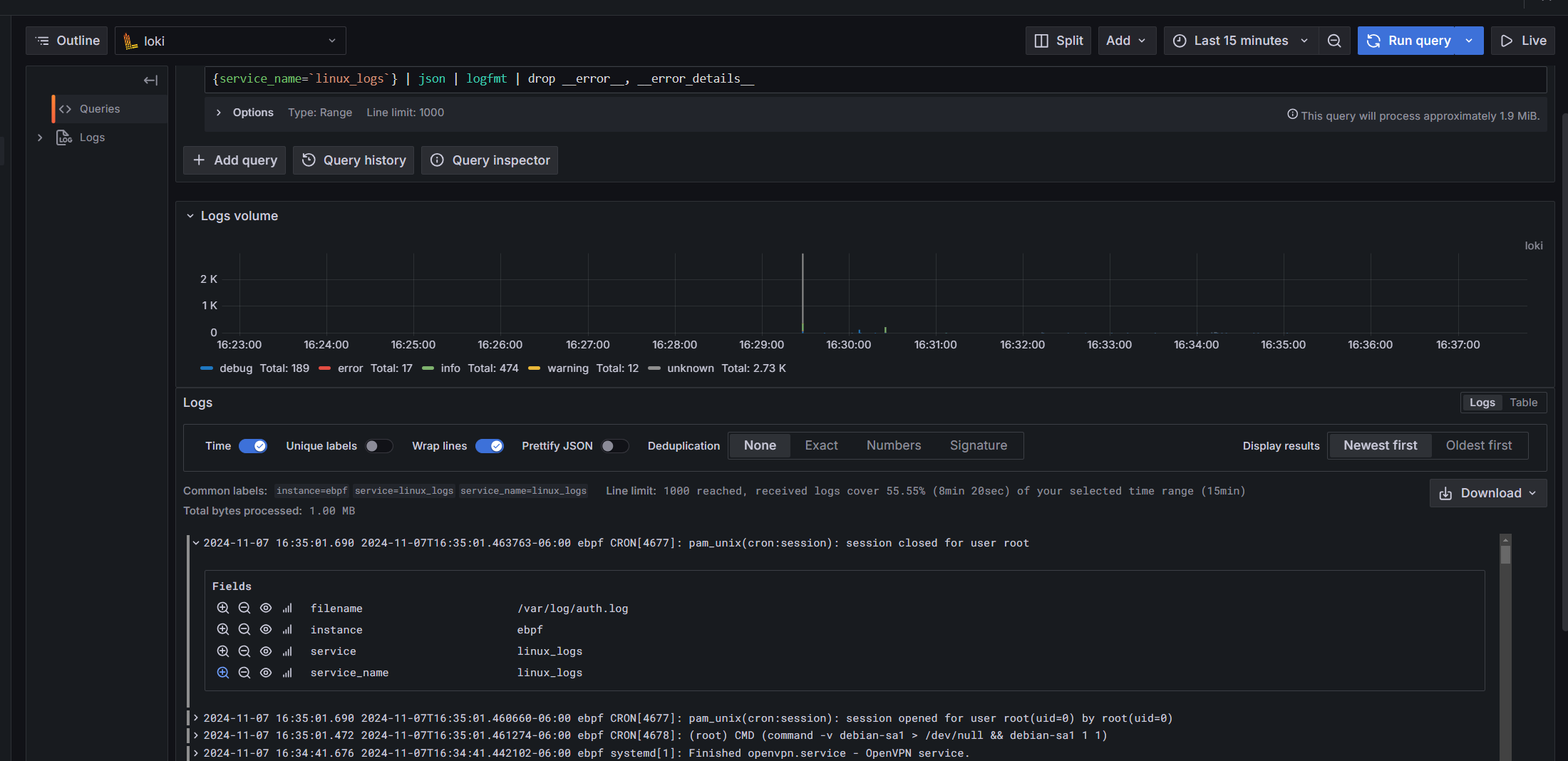The height and width of the screenshot is (761, 1568).
Task: Switch to the Table view tab
Action: pyautogui.click(x=1523, y=403)
